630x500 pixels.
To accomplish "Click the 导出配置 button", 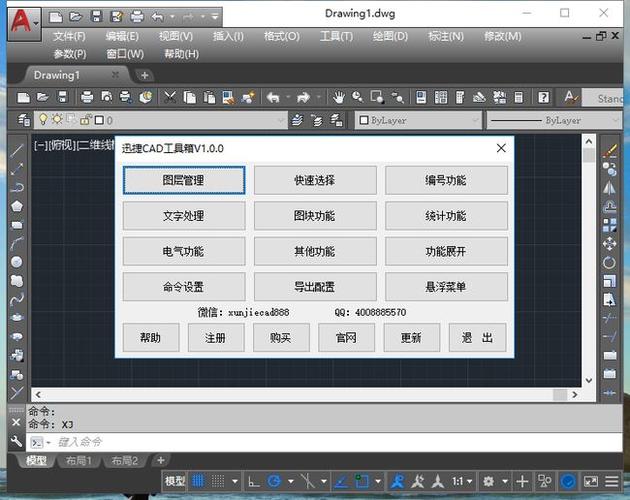I will [x=315, y=287].
